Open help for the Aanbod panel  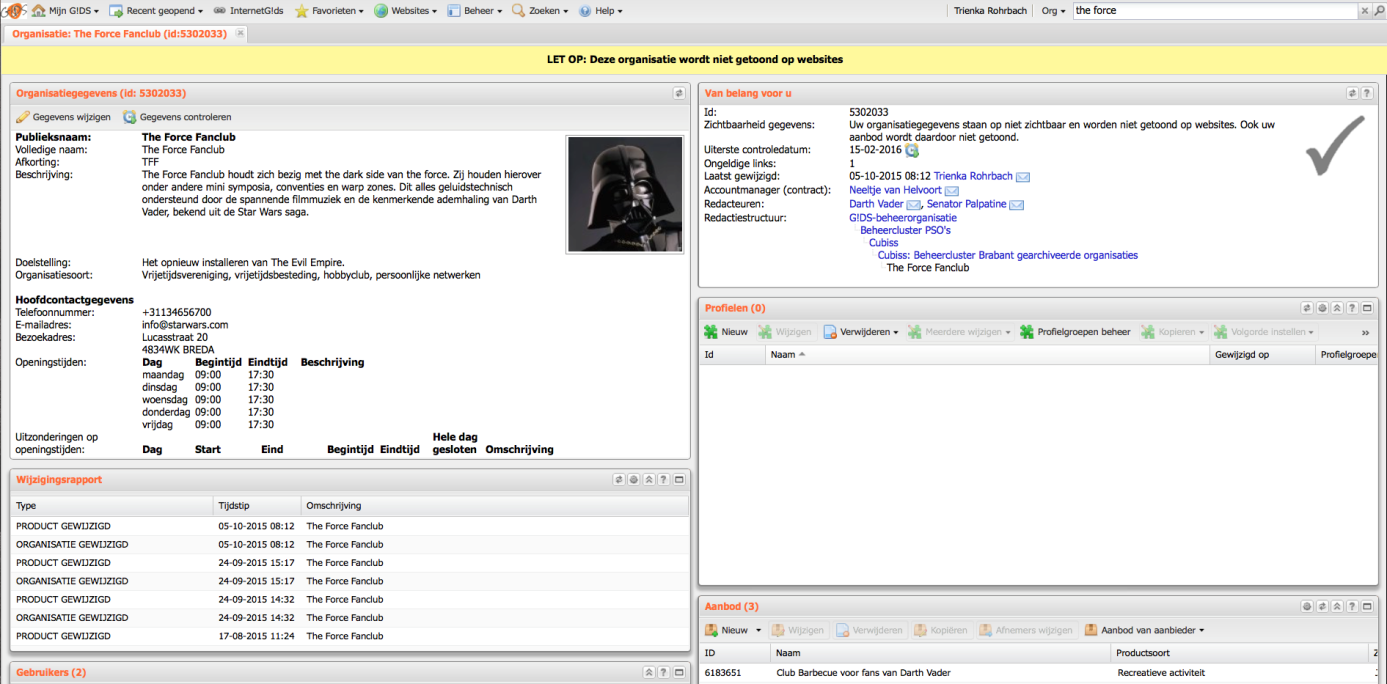pyautogui.click(x=1352, y=607)
